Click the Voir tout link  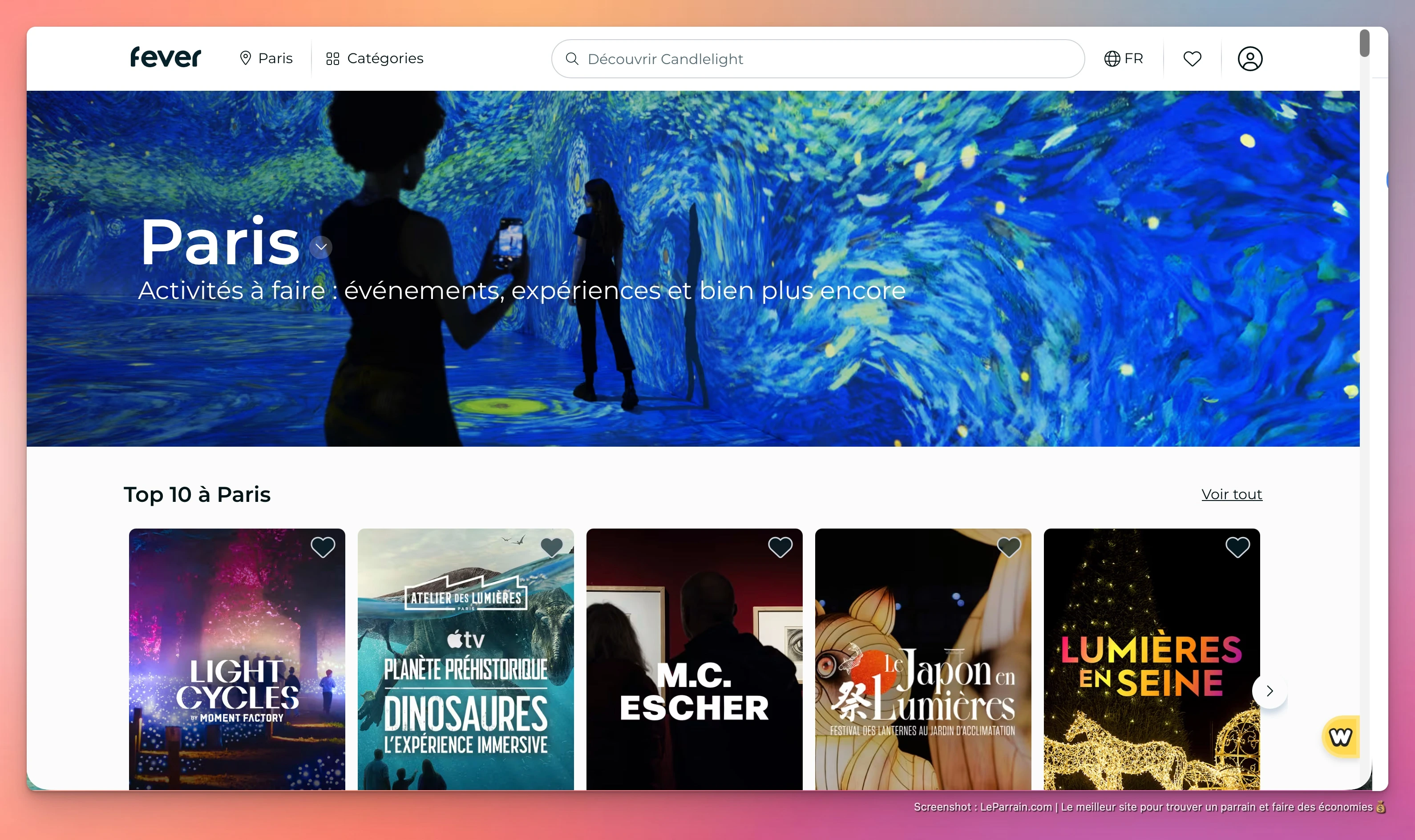point(1232,494)
